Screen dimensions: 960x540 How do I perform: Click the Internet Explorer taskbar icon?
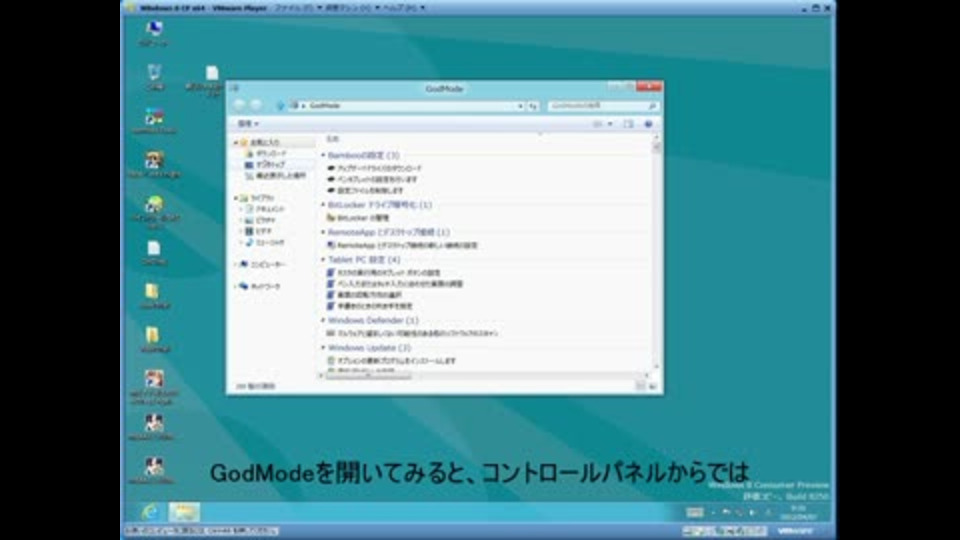(150, 512)
